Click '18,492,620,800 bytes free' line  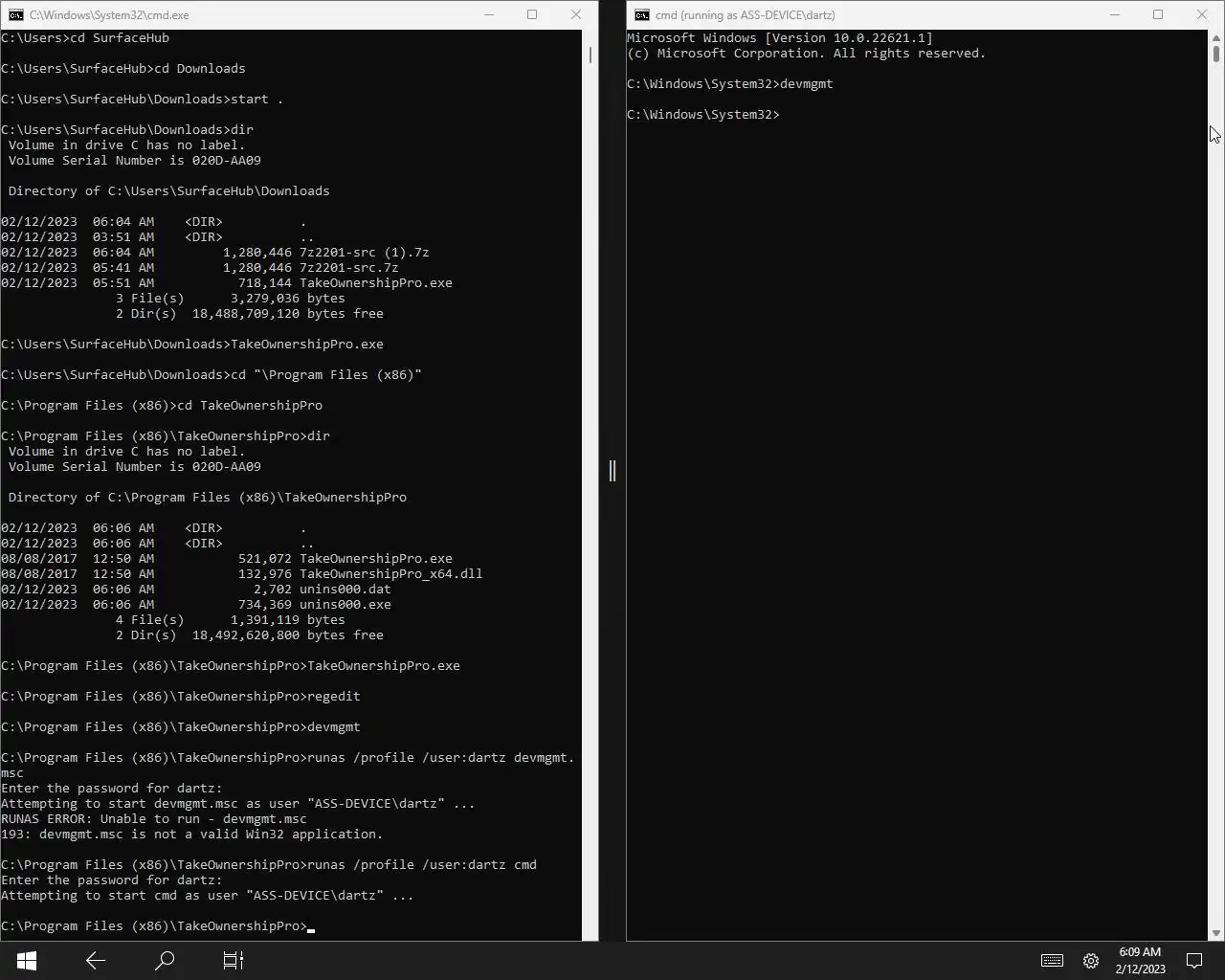[x=249, y=635]
